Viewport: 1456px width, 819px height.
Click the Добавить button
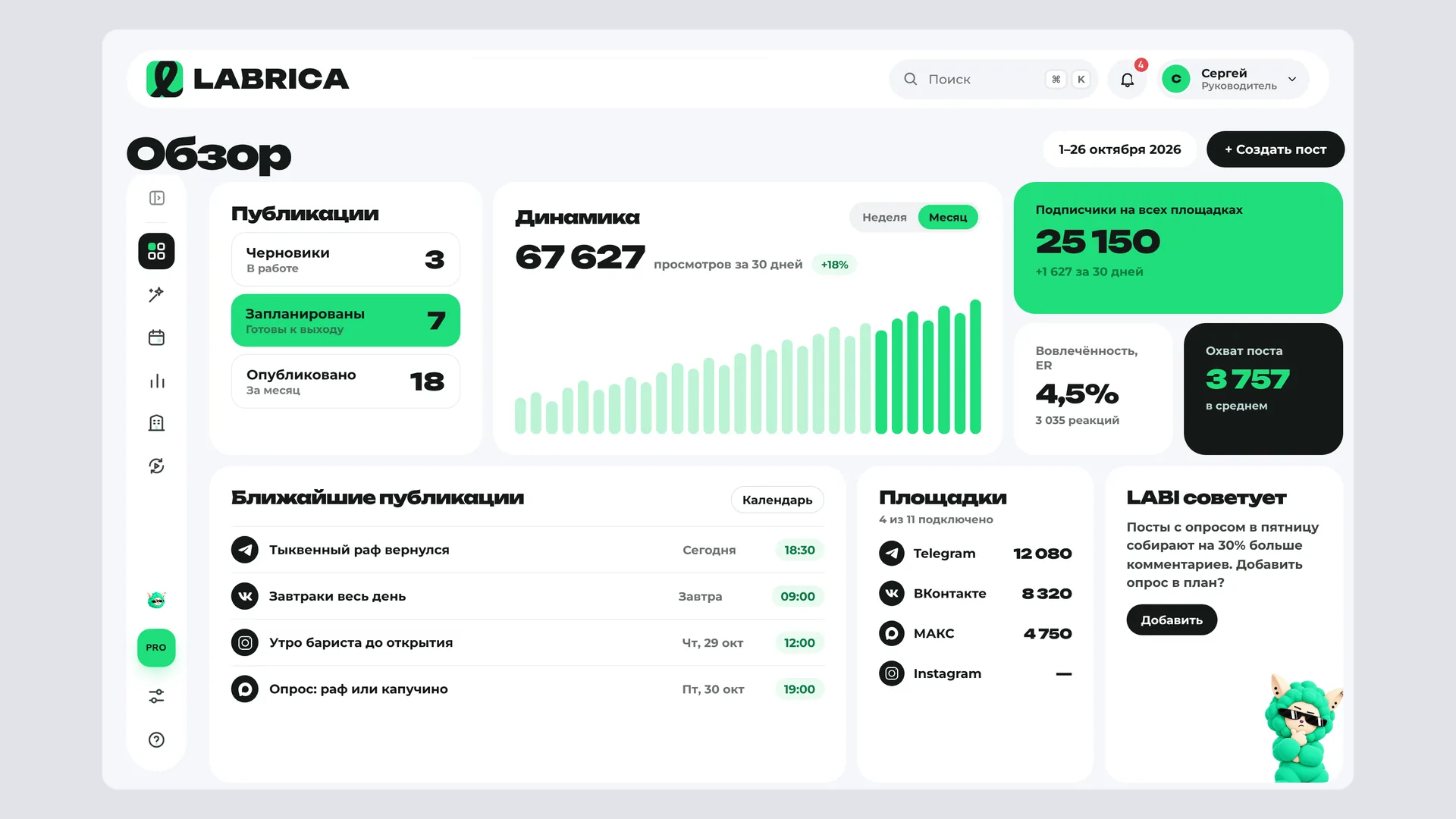click(1172, 620)
